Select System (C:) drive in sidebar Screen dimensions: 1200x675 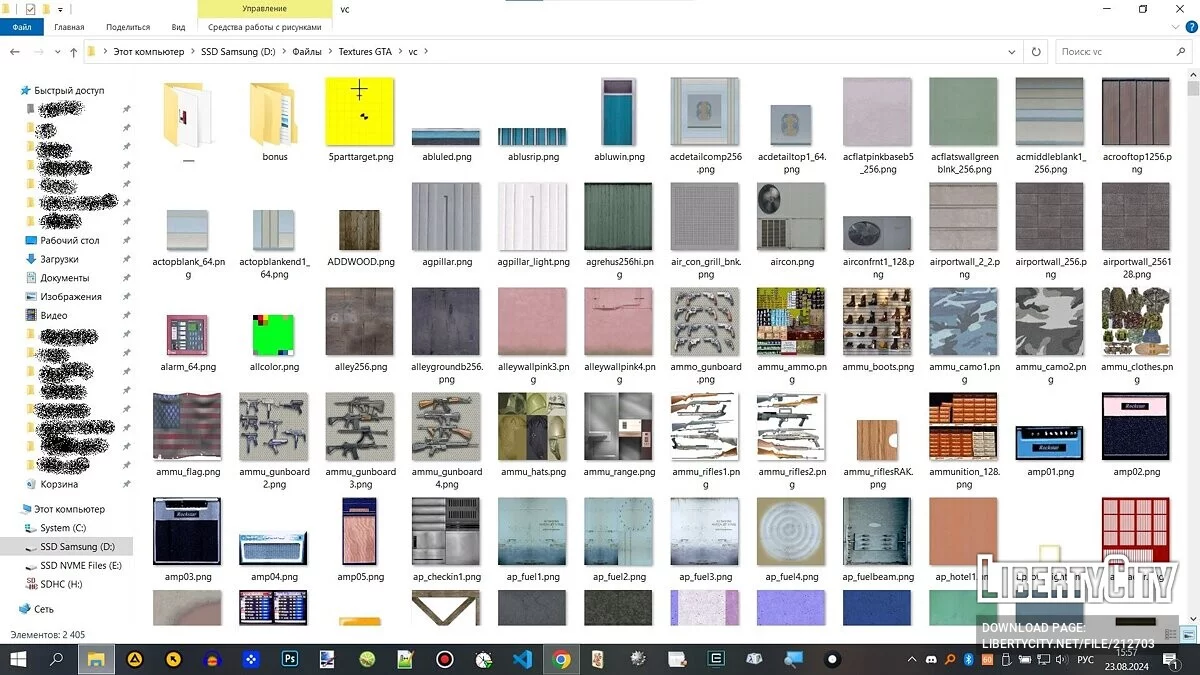[x=63, y=528]
